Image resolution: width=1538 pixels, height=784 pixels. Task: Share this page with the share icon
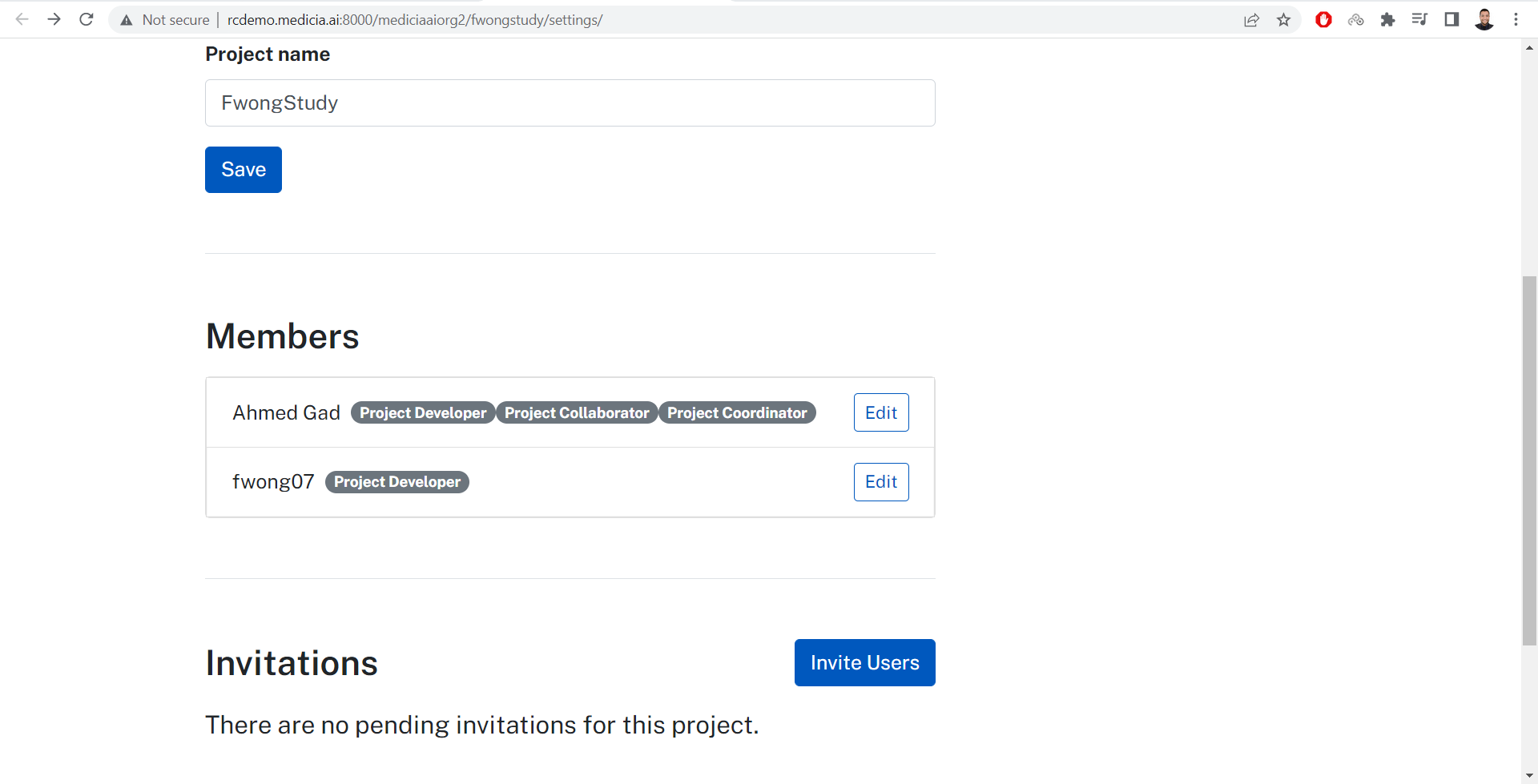pos(1251,20)
